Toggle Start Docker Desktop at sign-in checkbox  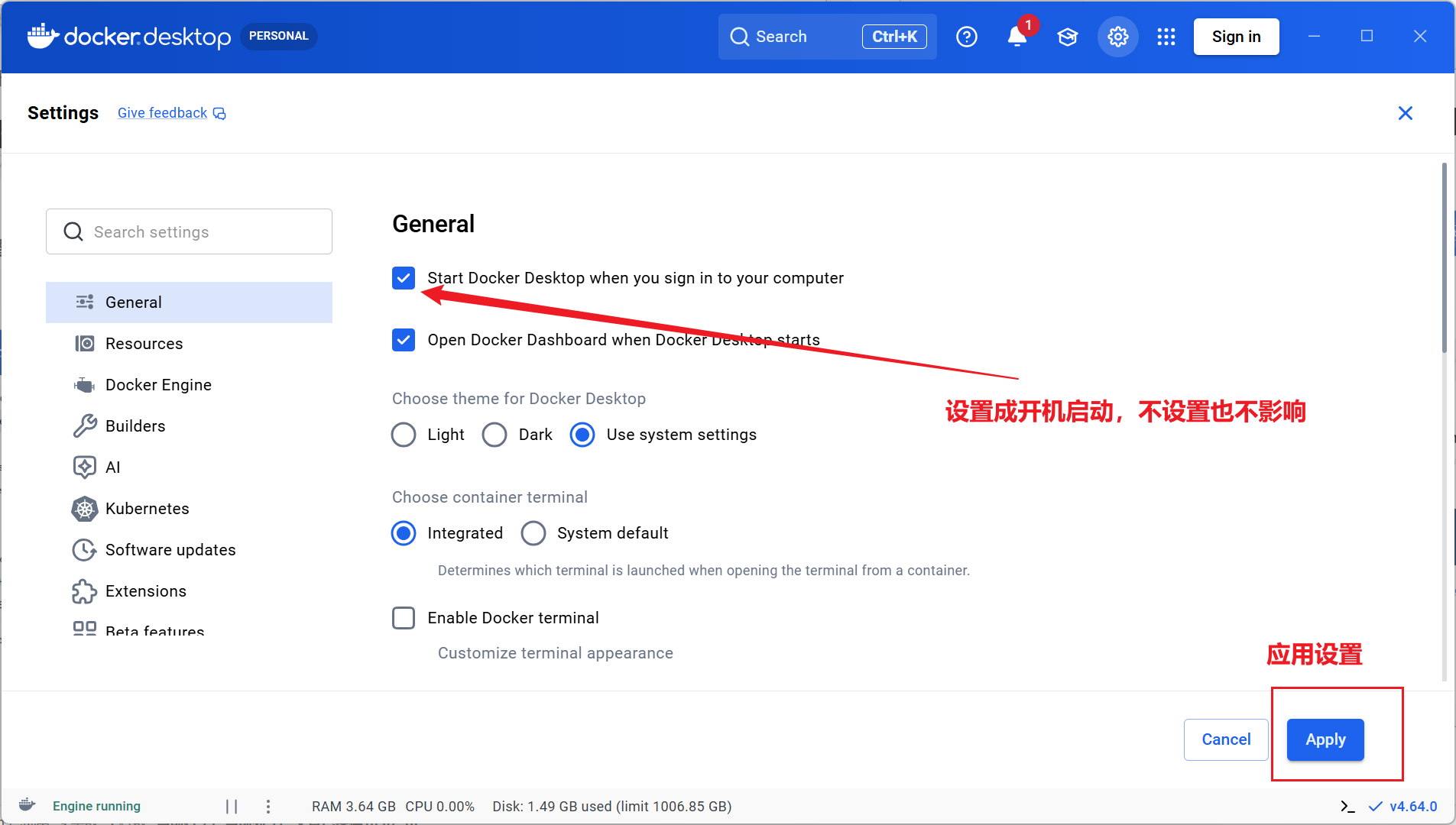pos(404,278)
